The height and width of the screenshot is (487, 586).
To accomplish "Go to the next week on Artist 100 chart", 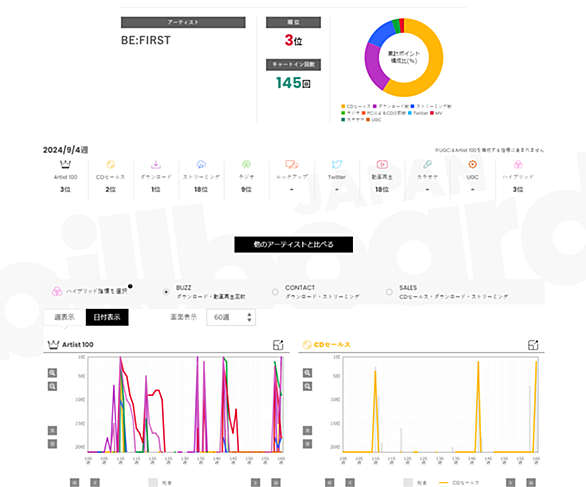I will tap(256, 483).
